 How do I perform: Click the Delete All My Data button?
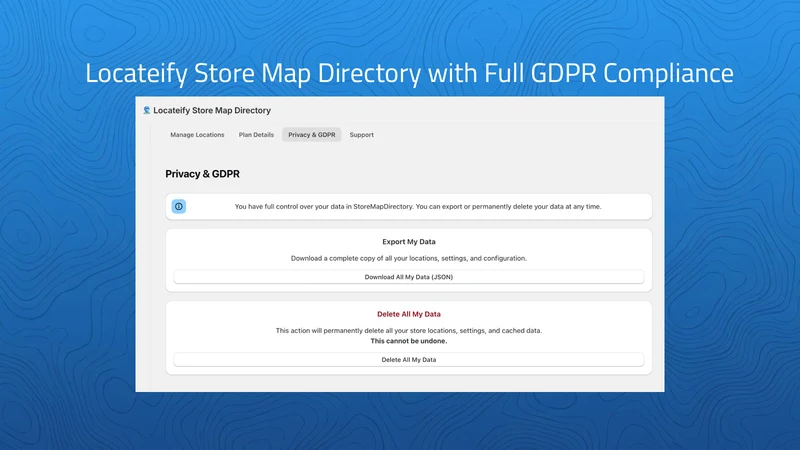tap(409, 360)
